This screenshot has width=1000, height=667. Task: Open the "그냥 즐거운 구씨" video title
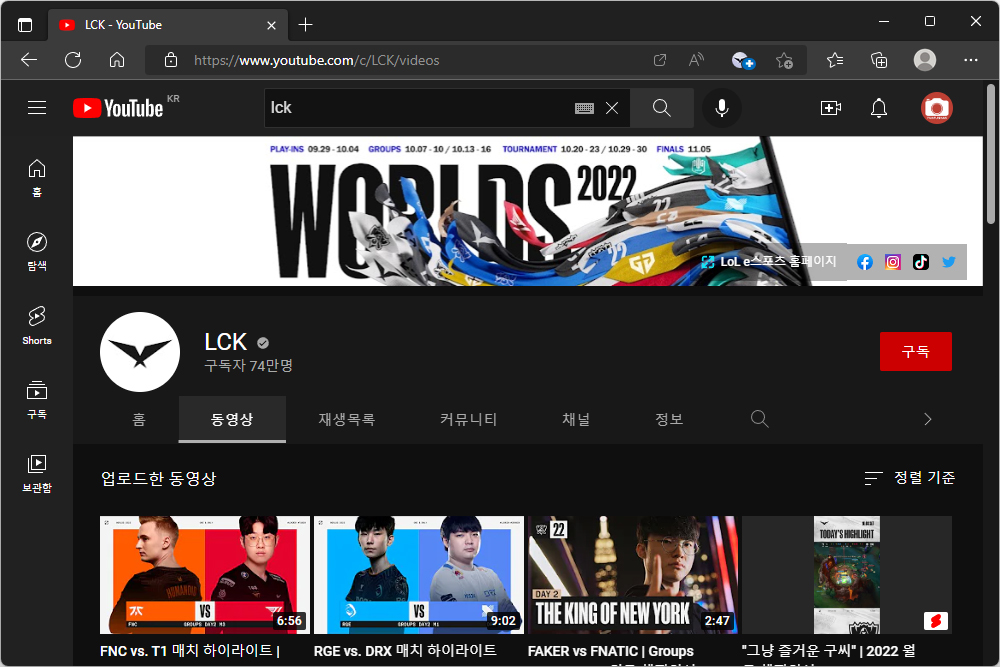(x=828, y=651)
